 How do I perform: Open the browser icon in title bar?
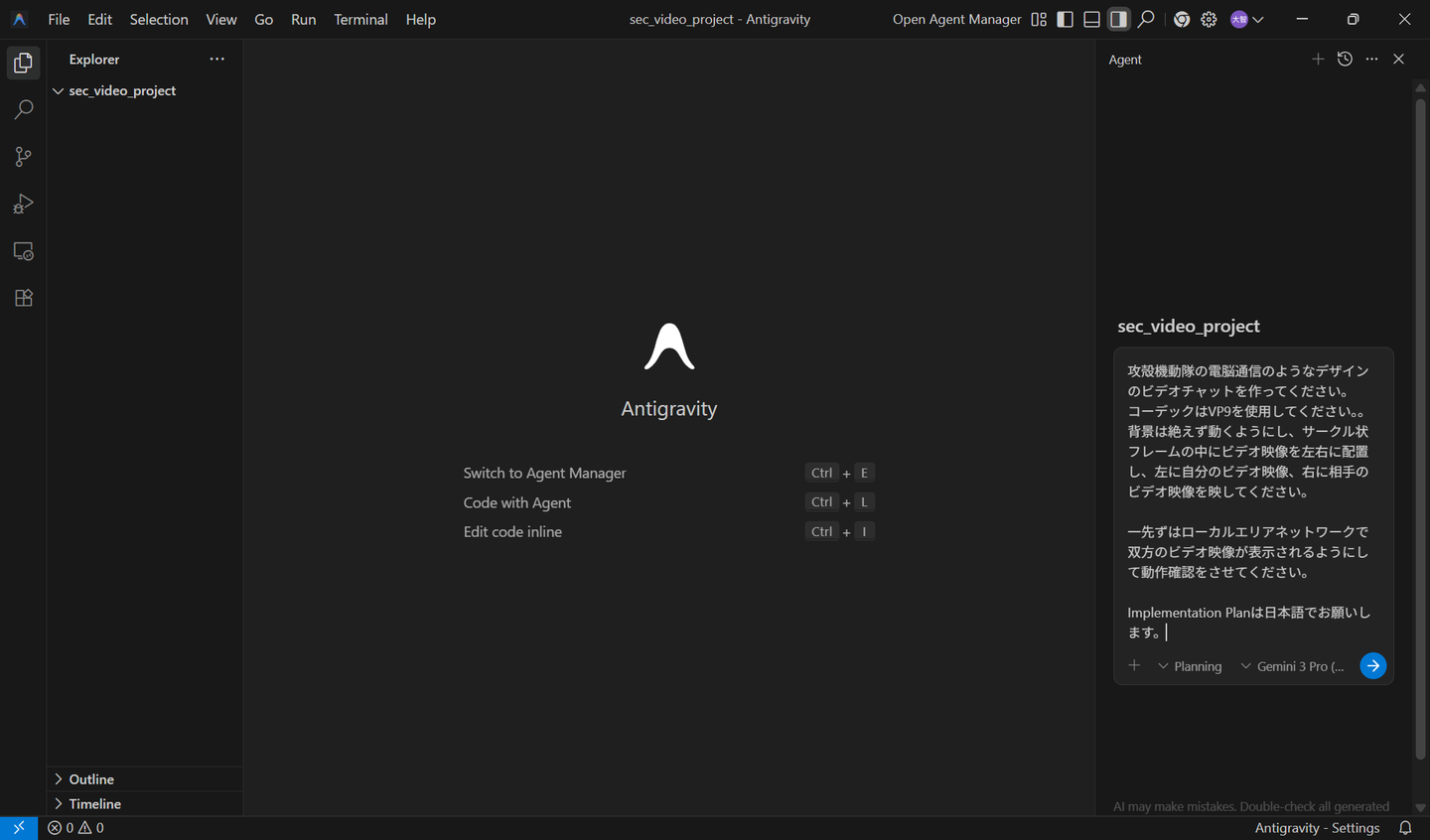pos(1182,19)
